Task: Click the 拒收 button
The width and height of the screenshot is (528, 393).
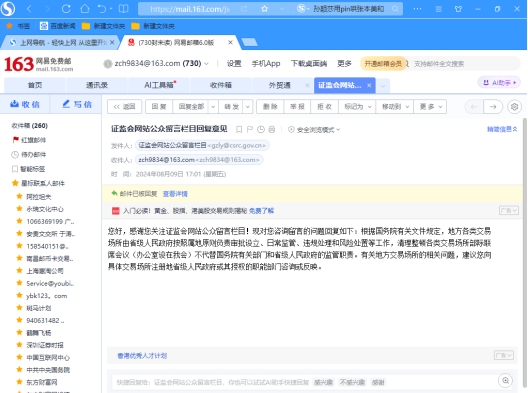Action: pyautogui.click(x=325, y=107)
